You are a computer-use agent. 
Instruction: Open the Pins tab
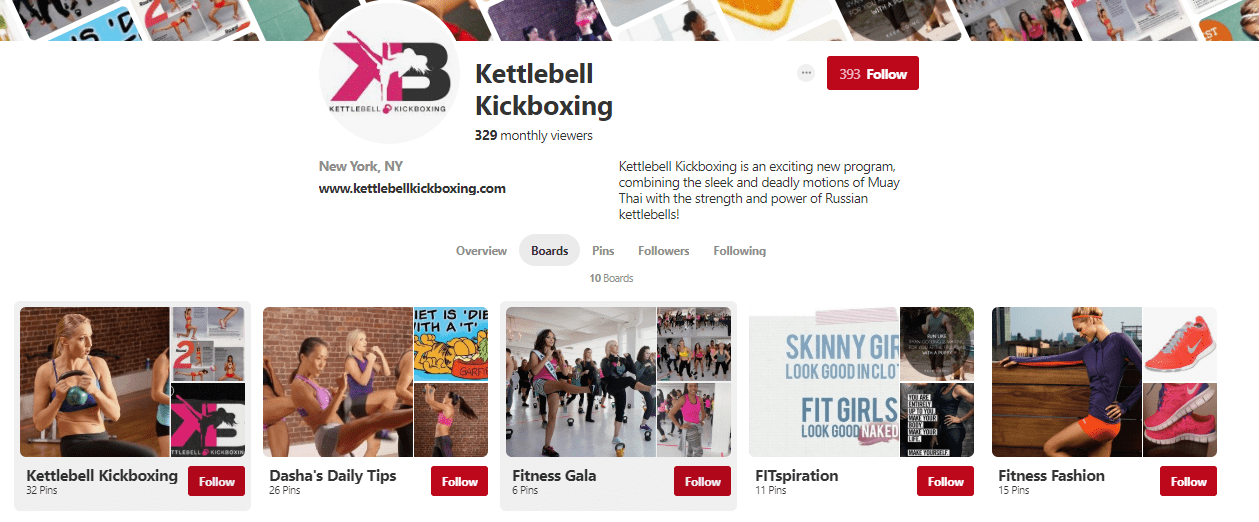(x=603, y=251)
